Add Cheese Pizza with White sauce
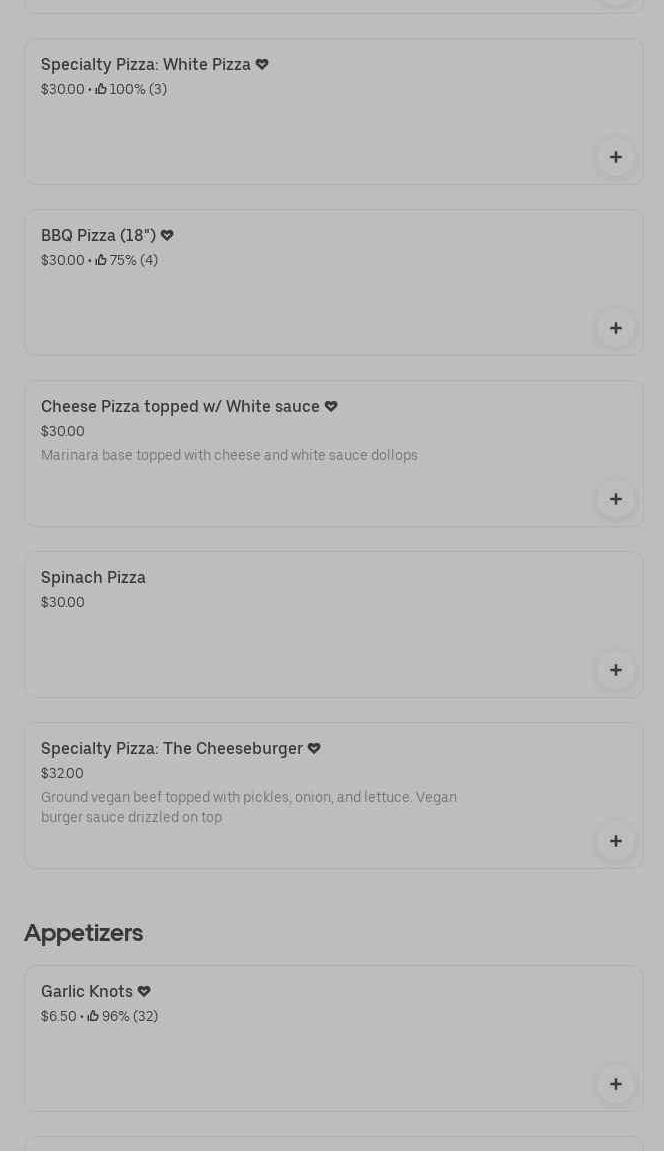 615,499
